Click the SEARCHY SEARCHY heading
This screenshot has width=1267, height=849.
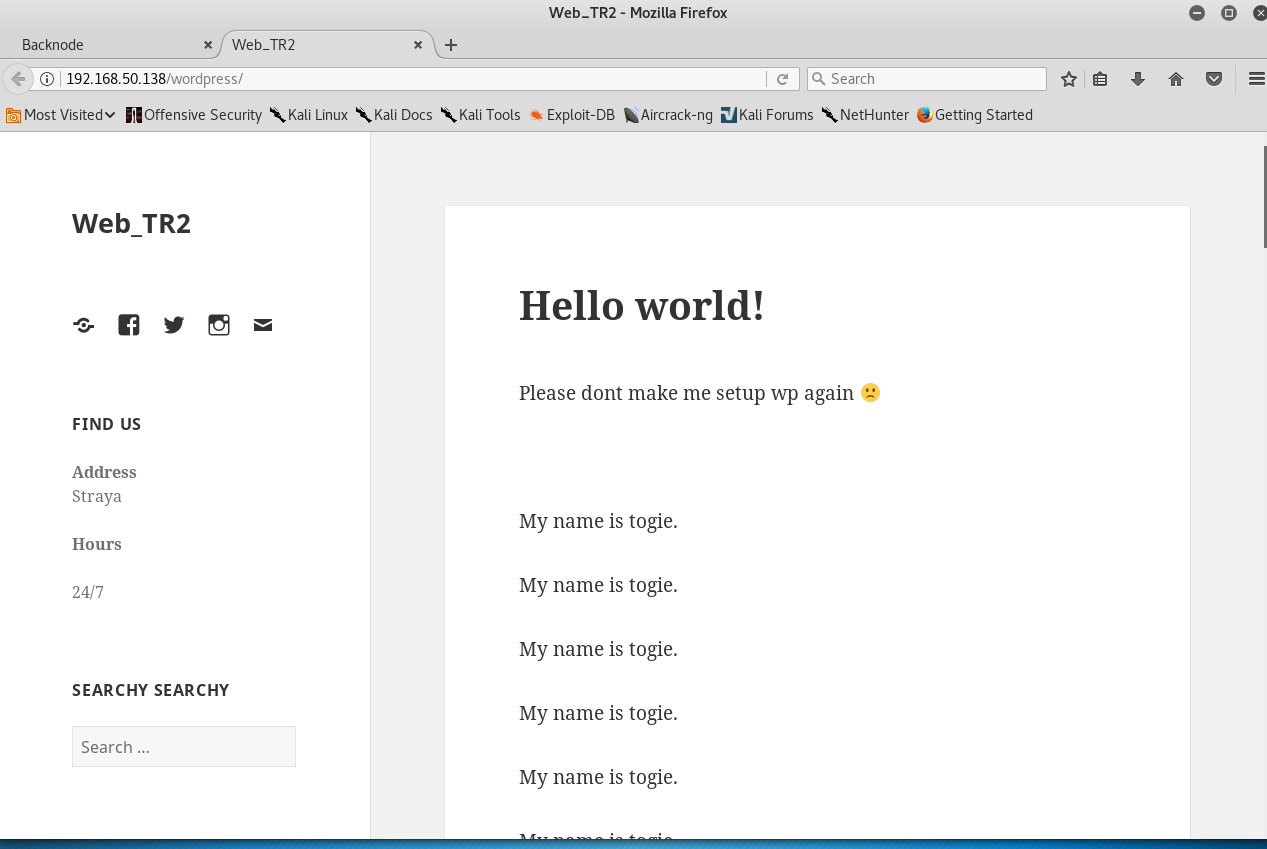[151, 690]
